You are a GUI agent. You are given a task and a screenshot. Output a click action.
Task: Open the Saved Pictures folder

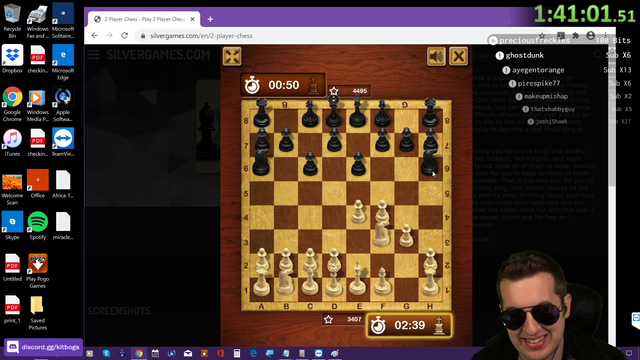click(x=38, y=312)
